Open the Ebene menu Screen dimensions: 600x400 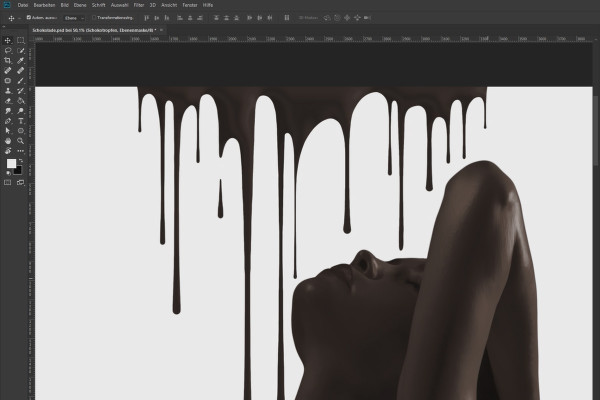point(80,5)
